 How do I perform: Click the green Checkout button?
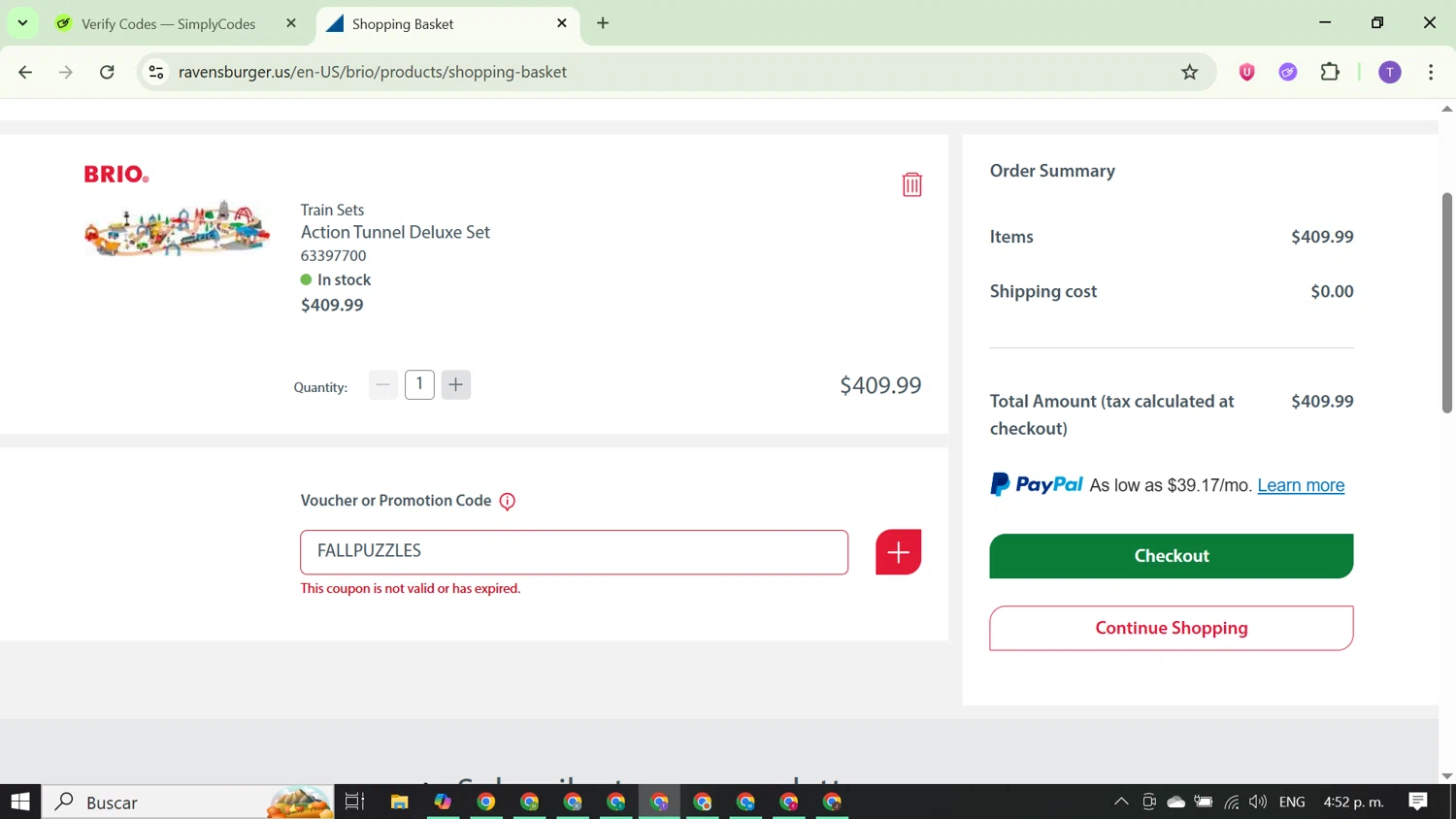[1171, 556]
